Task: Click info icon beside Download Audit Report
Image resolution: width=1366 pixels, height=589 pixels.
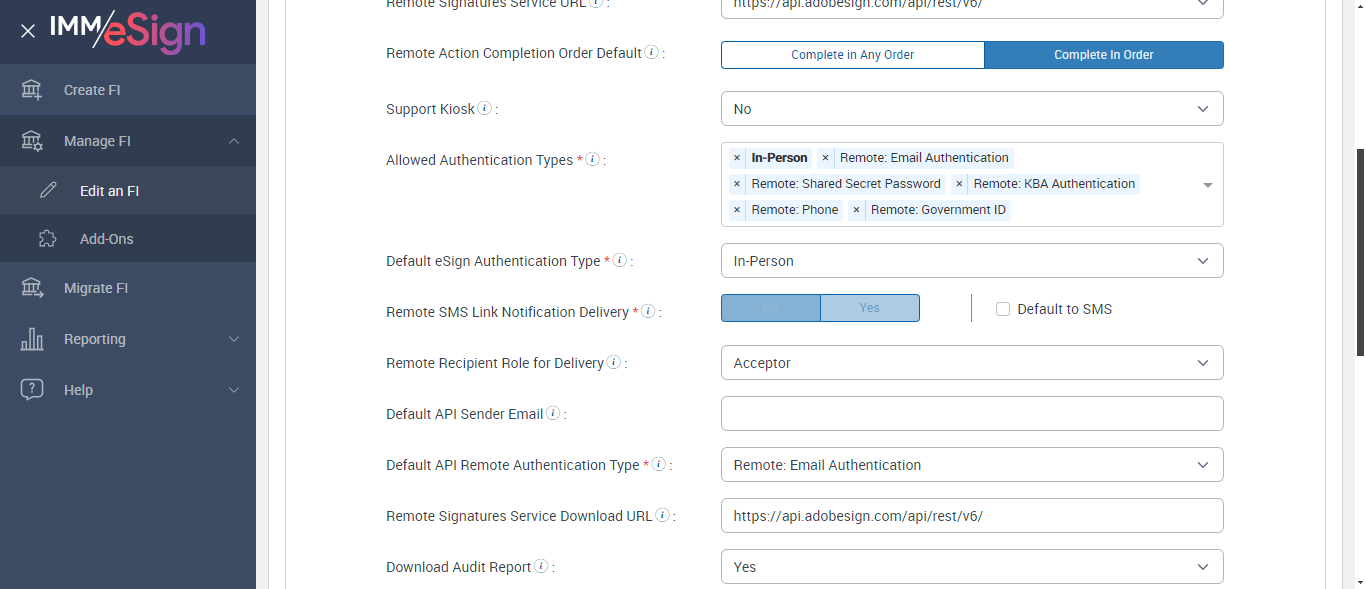Action: [x=541, y=566]
